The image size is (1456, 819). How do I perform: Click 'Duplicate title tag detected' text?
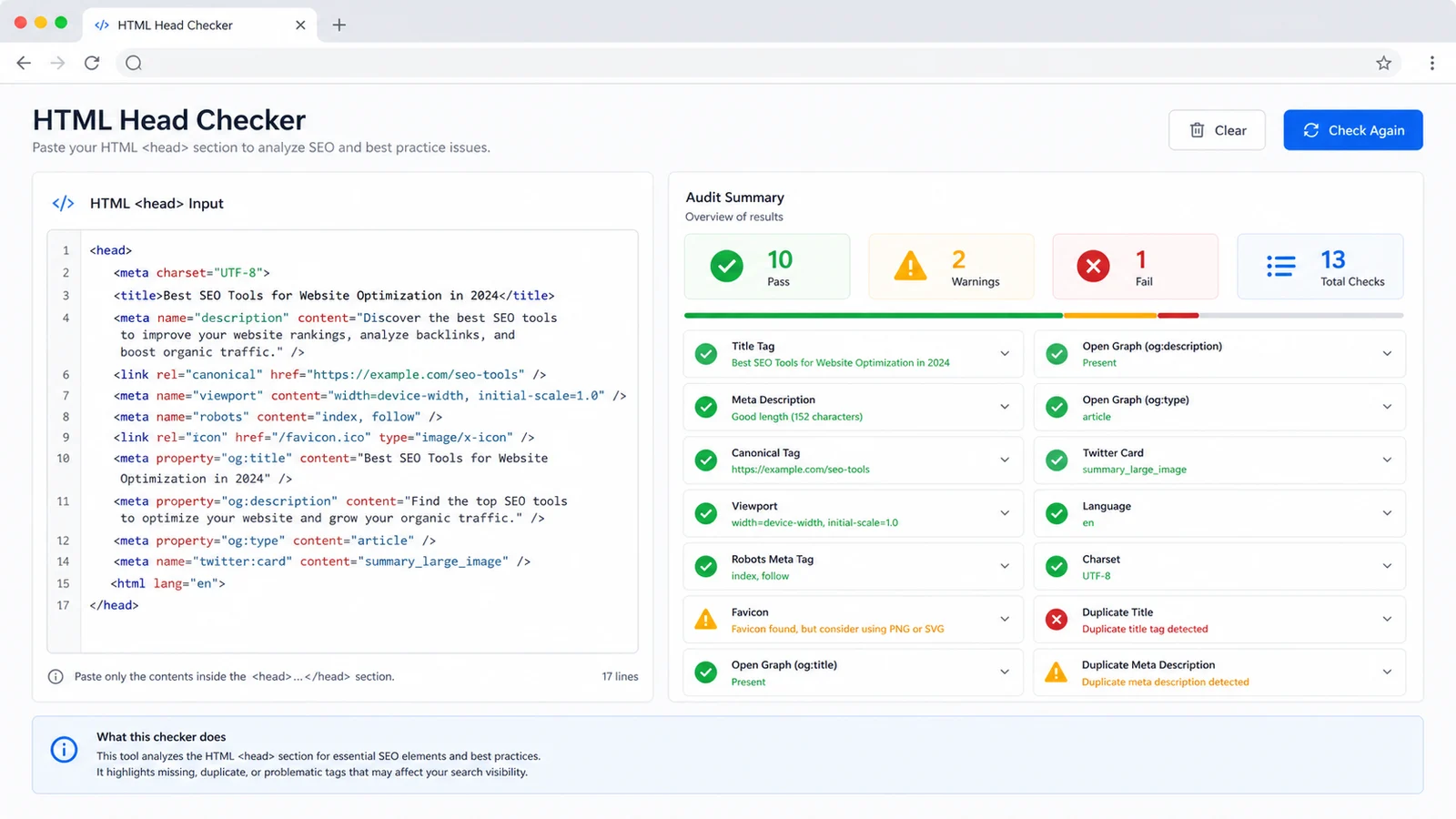click(1145, 629)
